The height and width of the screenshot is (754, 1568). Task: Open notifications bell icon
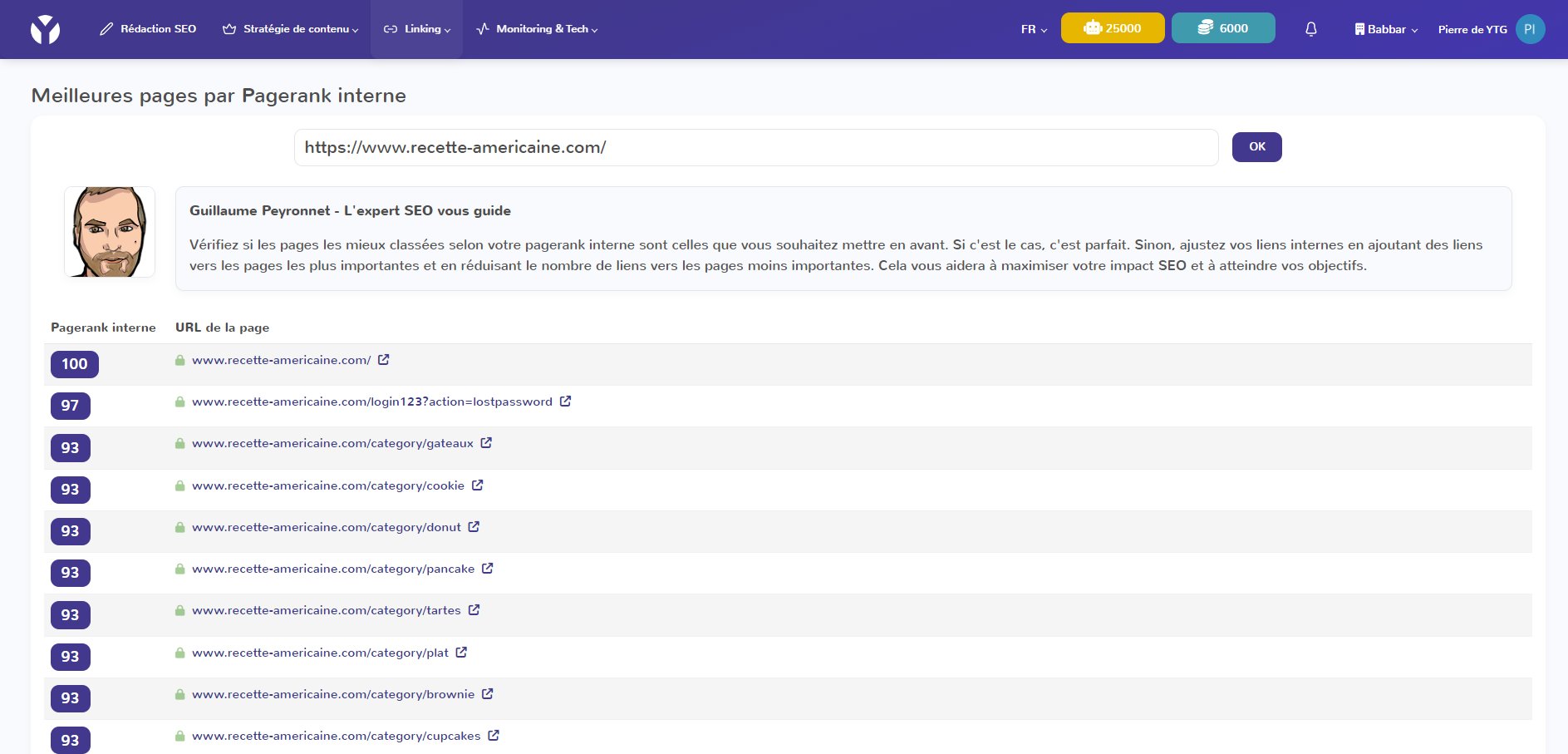coord(1311,29)
